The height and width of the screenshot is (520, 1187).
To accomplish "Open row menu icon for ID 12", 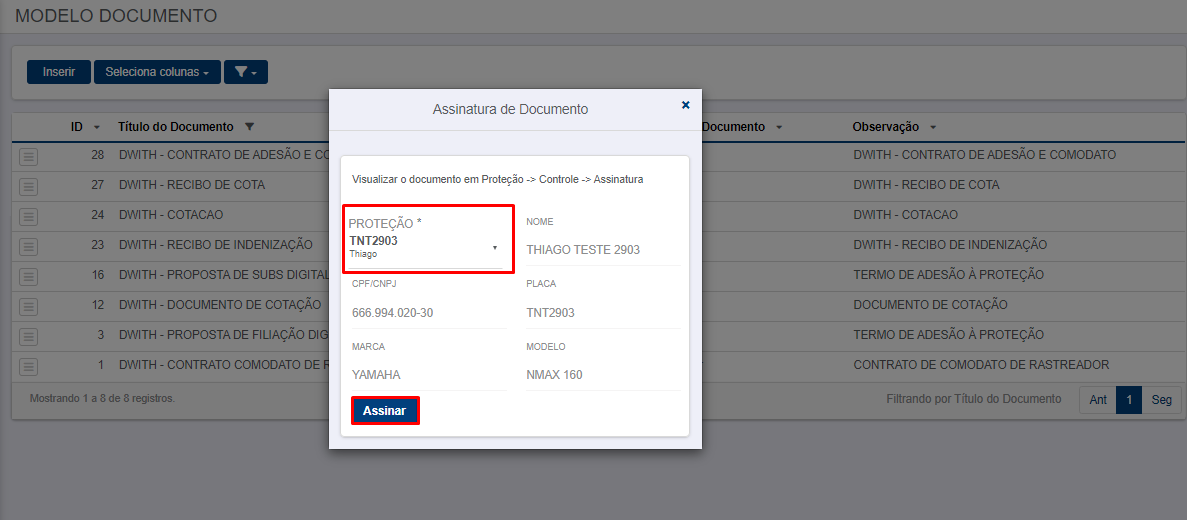I will pyautogui.click(x=29, y=307).
